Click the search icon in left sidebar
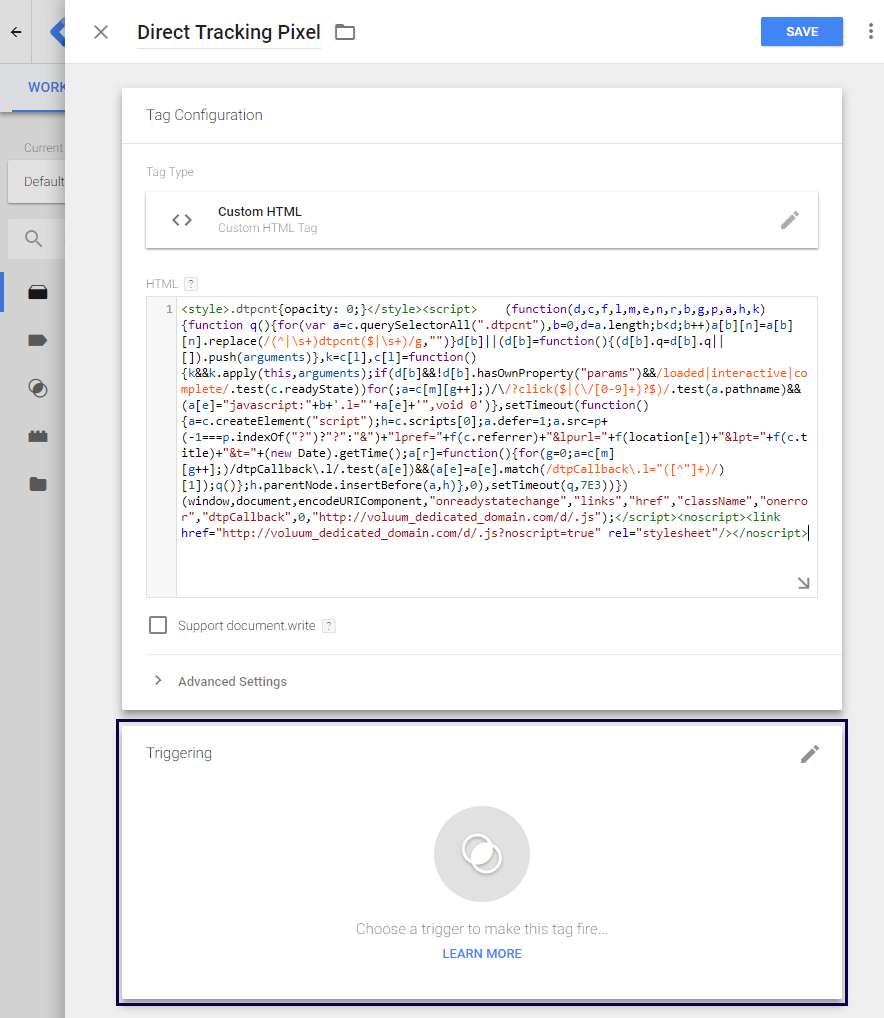The width and height of the screenshot is (884, 1018). (x=34, y=239)
